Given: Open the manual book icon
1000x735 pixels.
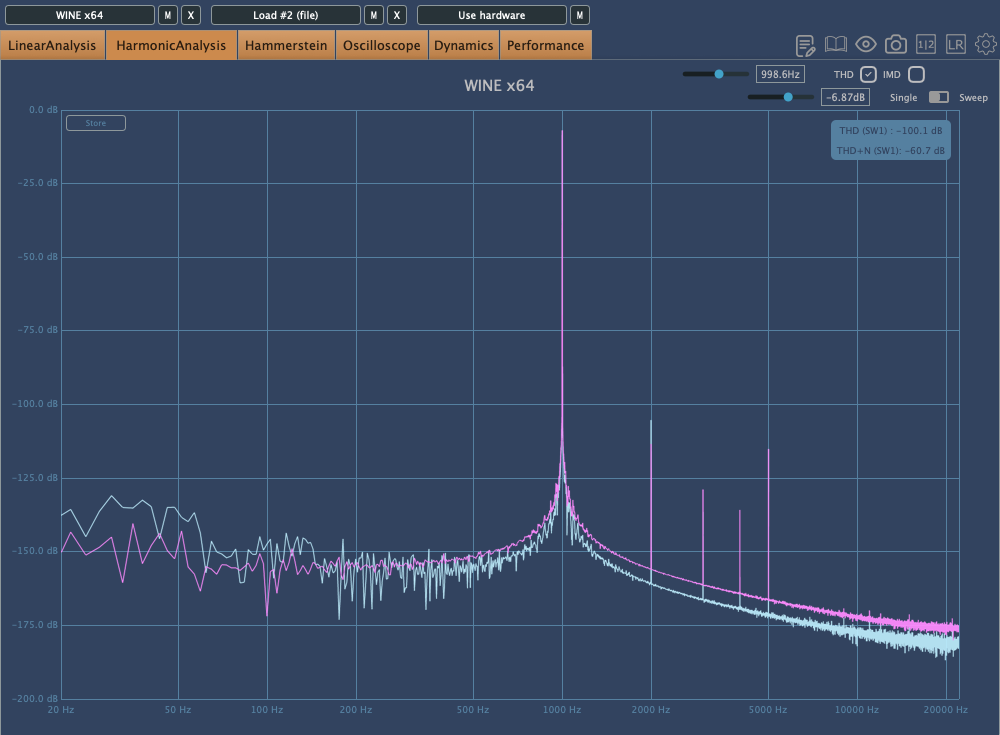Looking at the screenshot, I should (836, 45).
